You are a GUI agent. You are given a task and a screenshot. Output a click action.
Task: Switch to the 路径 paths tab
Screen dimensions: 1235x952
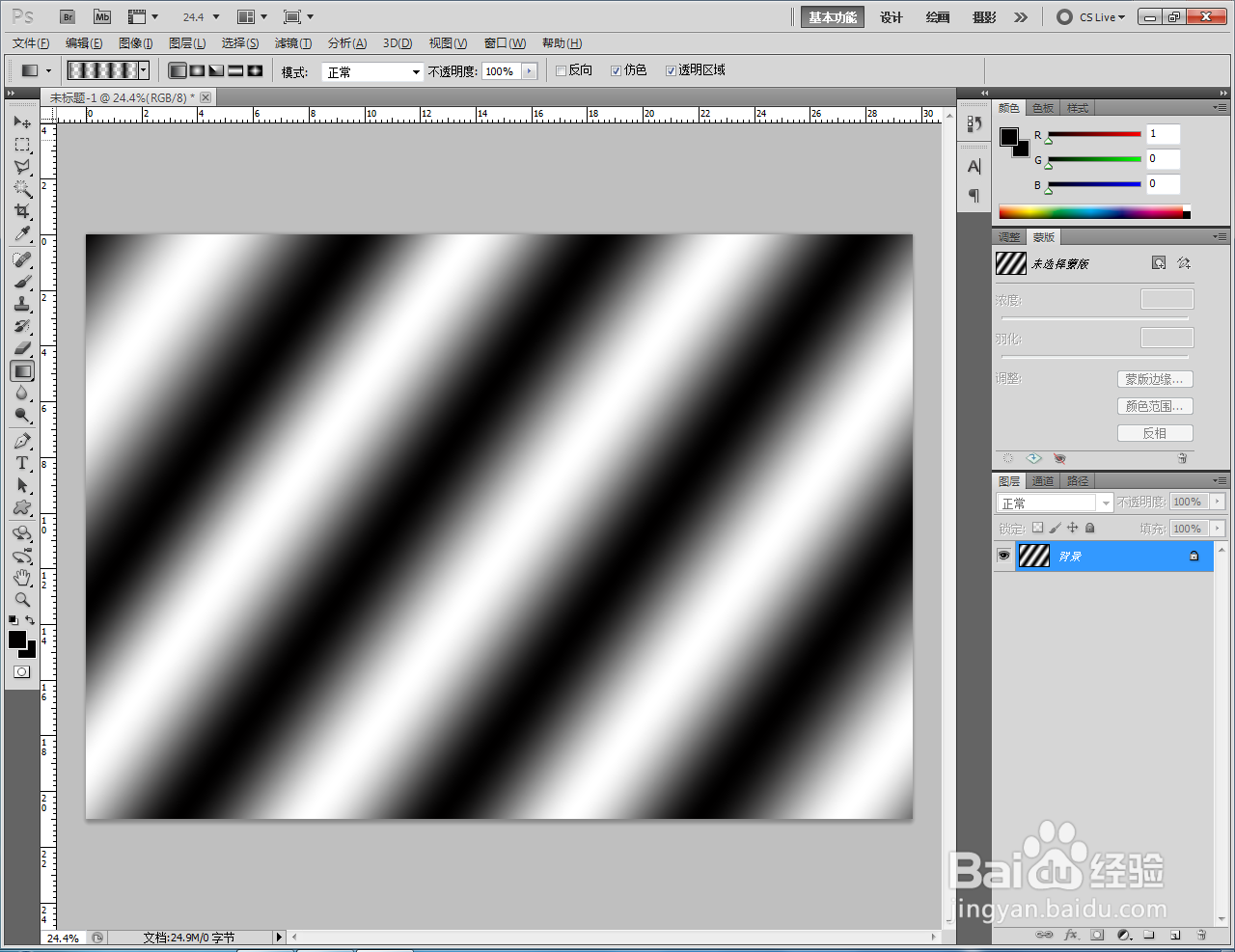tap(1078, 481)
